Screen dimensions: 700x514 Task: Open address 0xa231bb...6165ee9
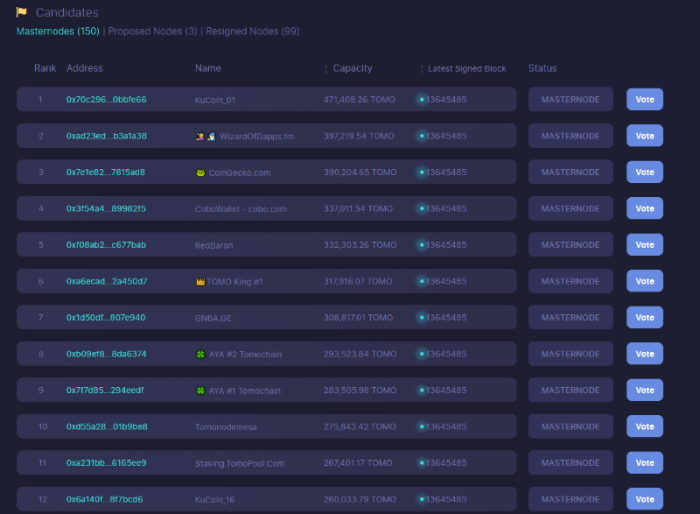coord(106,463)
